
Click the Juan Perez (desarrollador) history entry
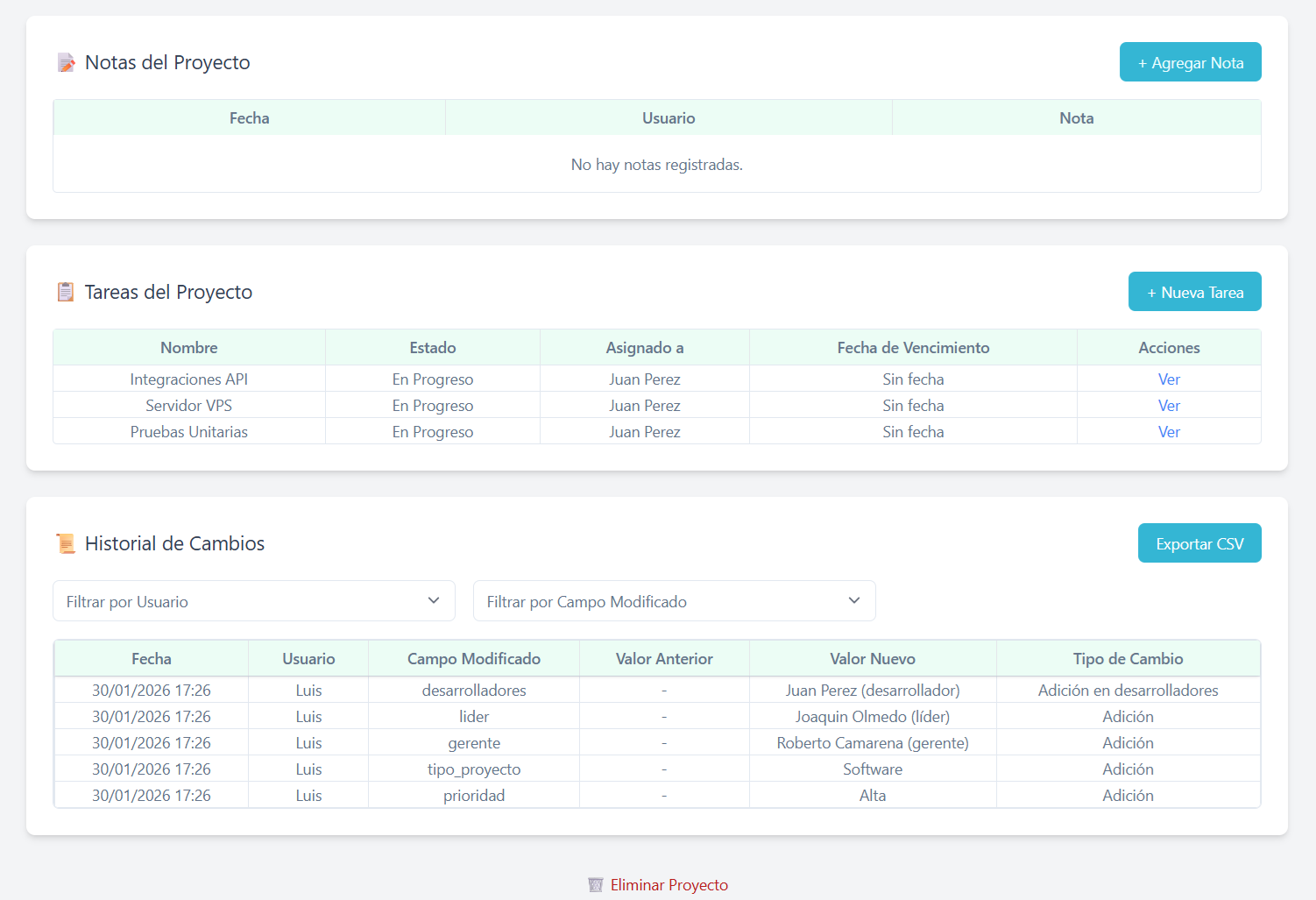872,691
